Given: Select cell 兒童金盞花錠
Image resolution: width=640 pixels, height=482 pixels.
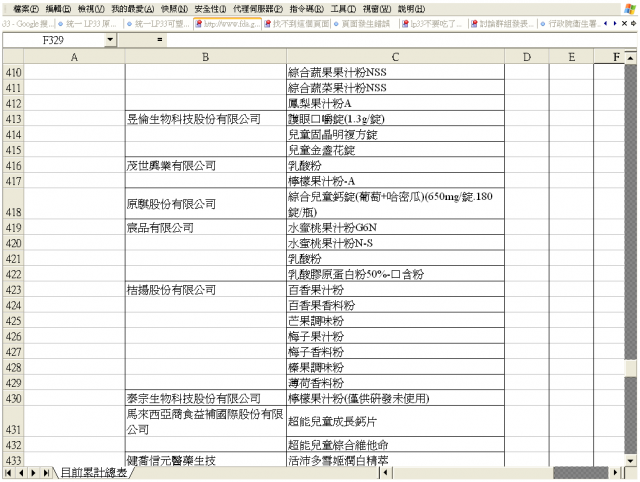Looking at the screenshot, I should tap(395, 150).
